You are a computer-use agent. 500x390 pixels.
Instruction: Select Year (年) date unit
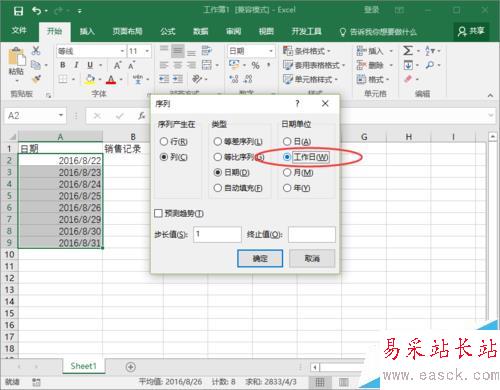click(297, 188)
